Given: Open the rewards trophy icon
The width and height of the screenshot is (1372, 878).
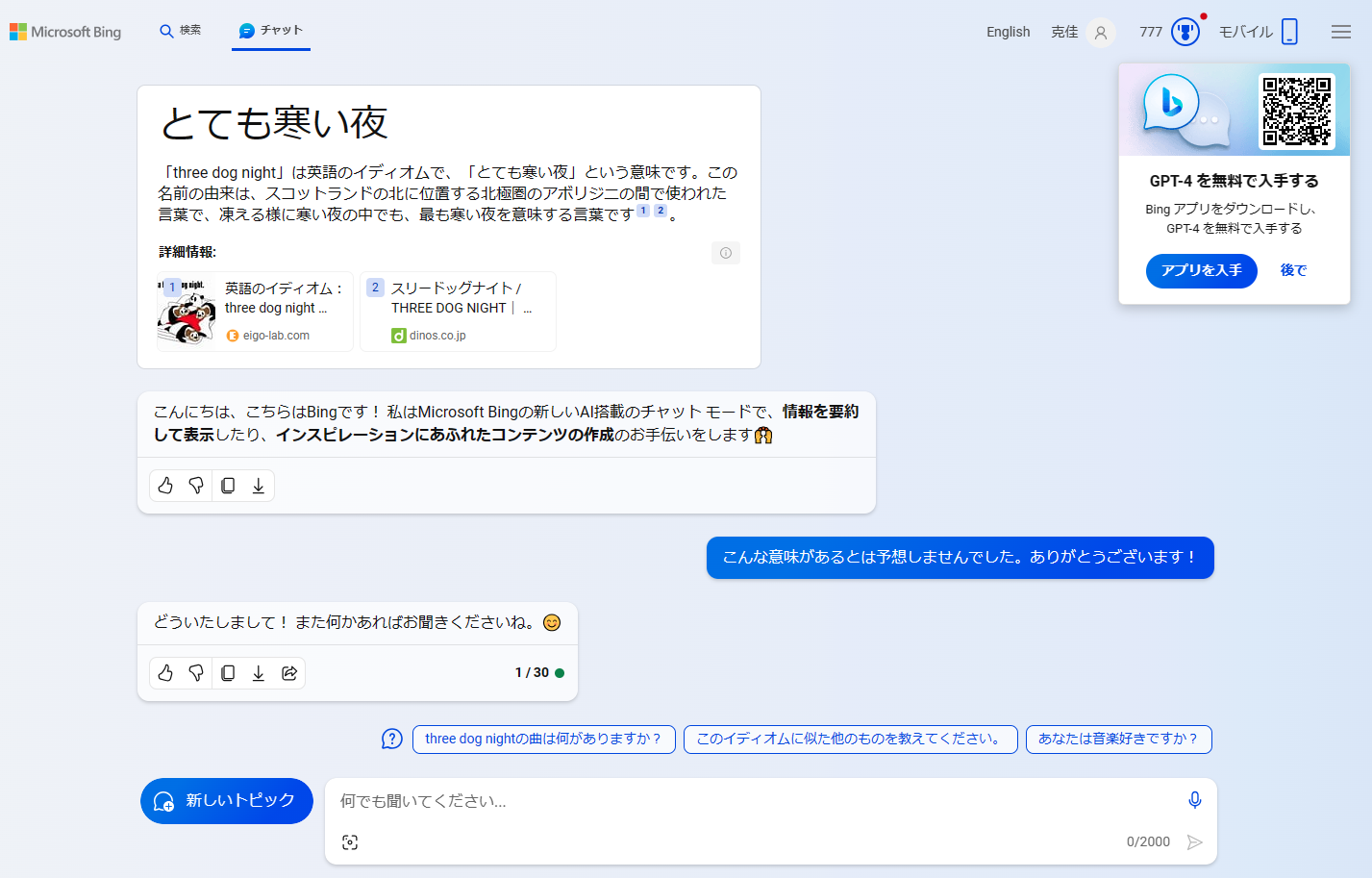Looking at the screenshot, I should (x=1185, y=32).
